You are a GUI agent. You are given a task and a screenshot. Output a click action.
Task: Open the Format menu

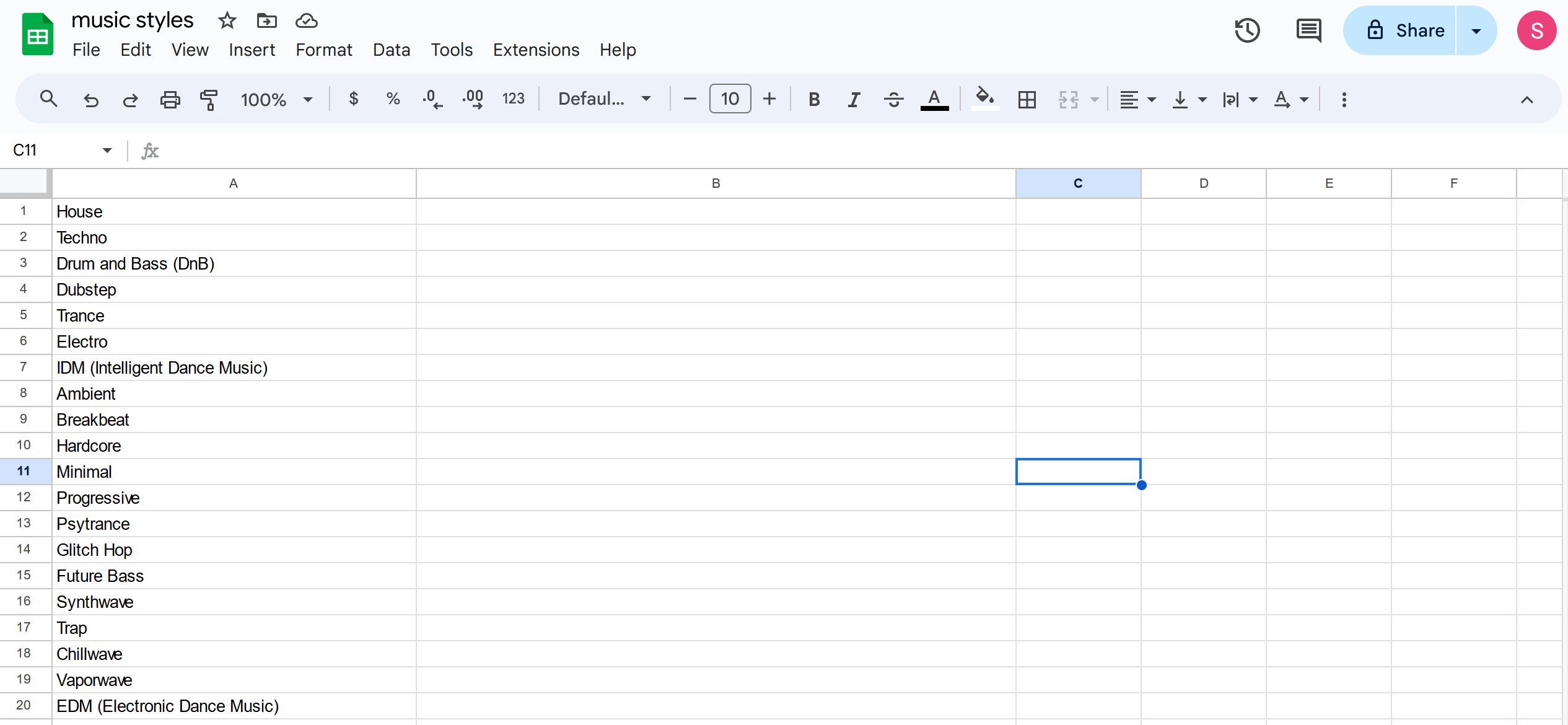[323, 50]
